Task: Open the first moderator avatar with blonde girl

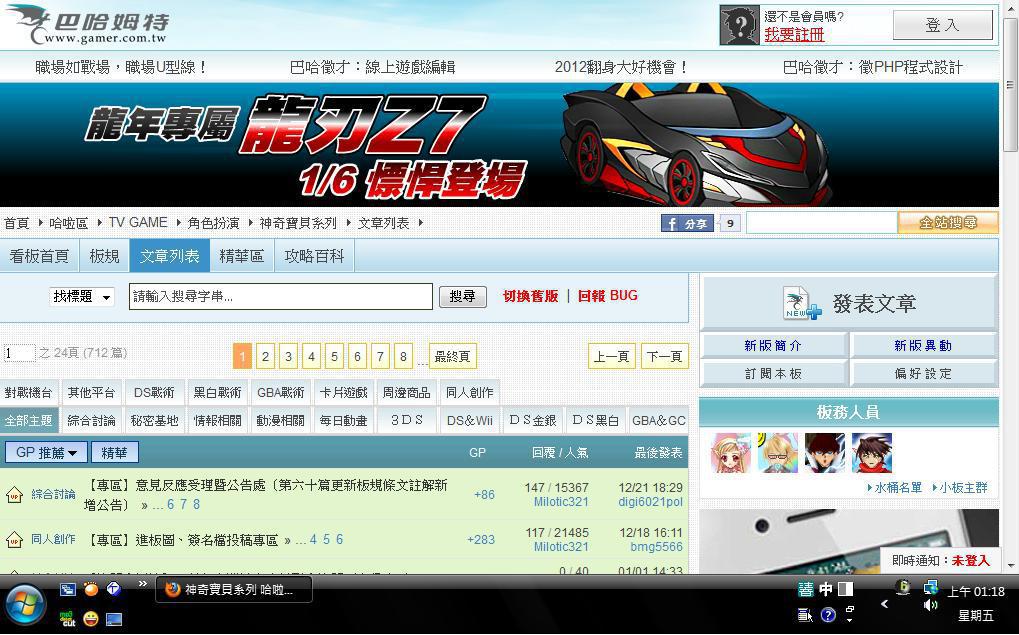Action: pyautogui.click(x=731, y=453)
